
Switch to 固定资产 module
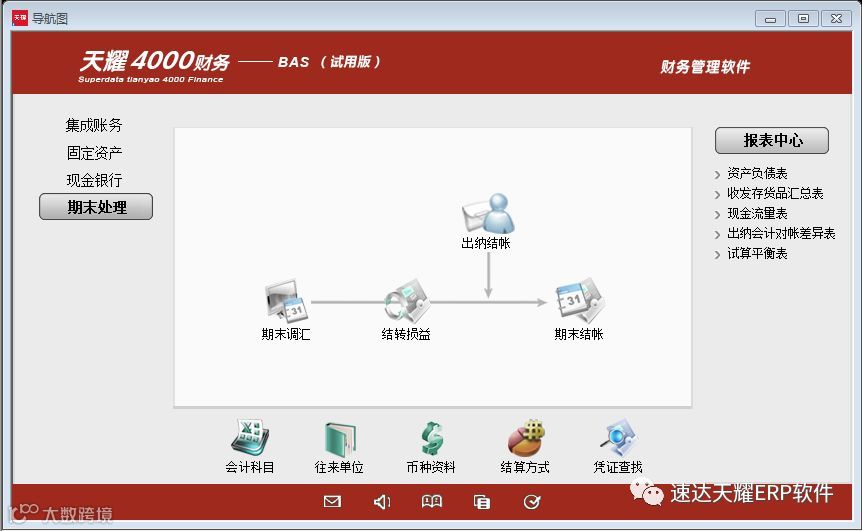point(94,153)
